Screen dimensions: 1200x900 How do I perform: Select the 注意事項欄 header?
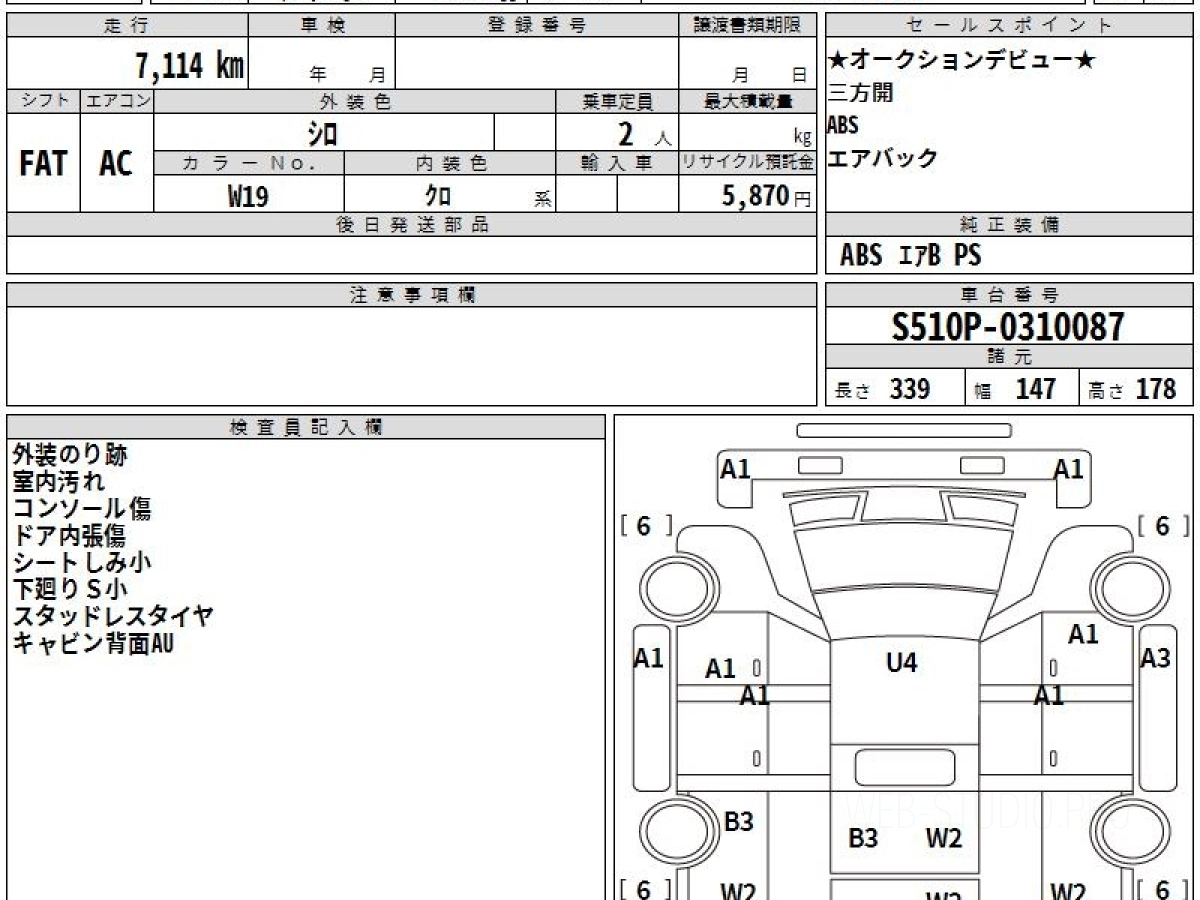click(x=412, y=295)
